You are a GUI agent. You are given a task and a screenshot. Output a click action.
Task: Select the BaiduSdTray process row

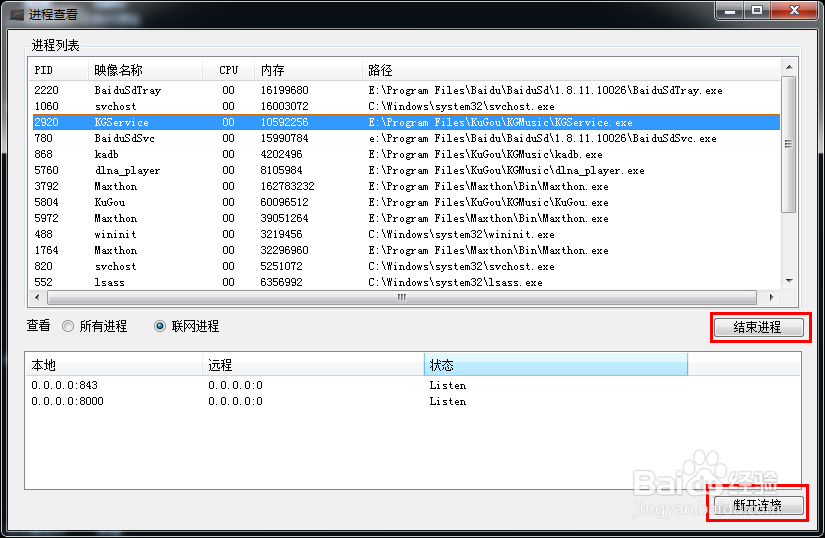pos(406,90)
